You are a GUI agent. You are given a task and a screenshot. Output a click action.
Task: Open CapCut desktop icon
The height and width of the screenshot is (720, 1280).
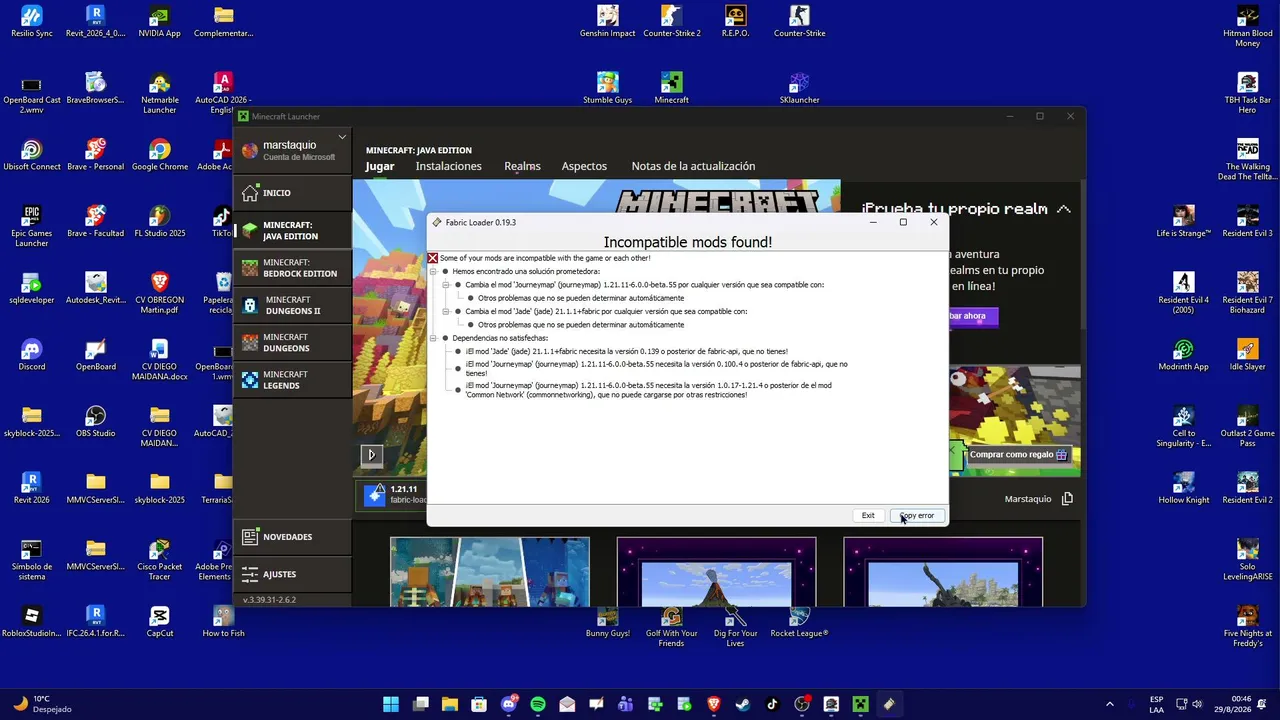[x=160, y=621]
